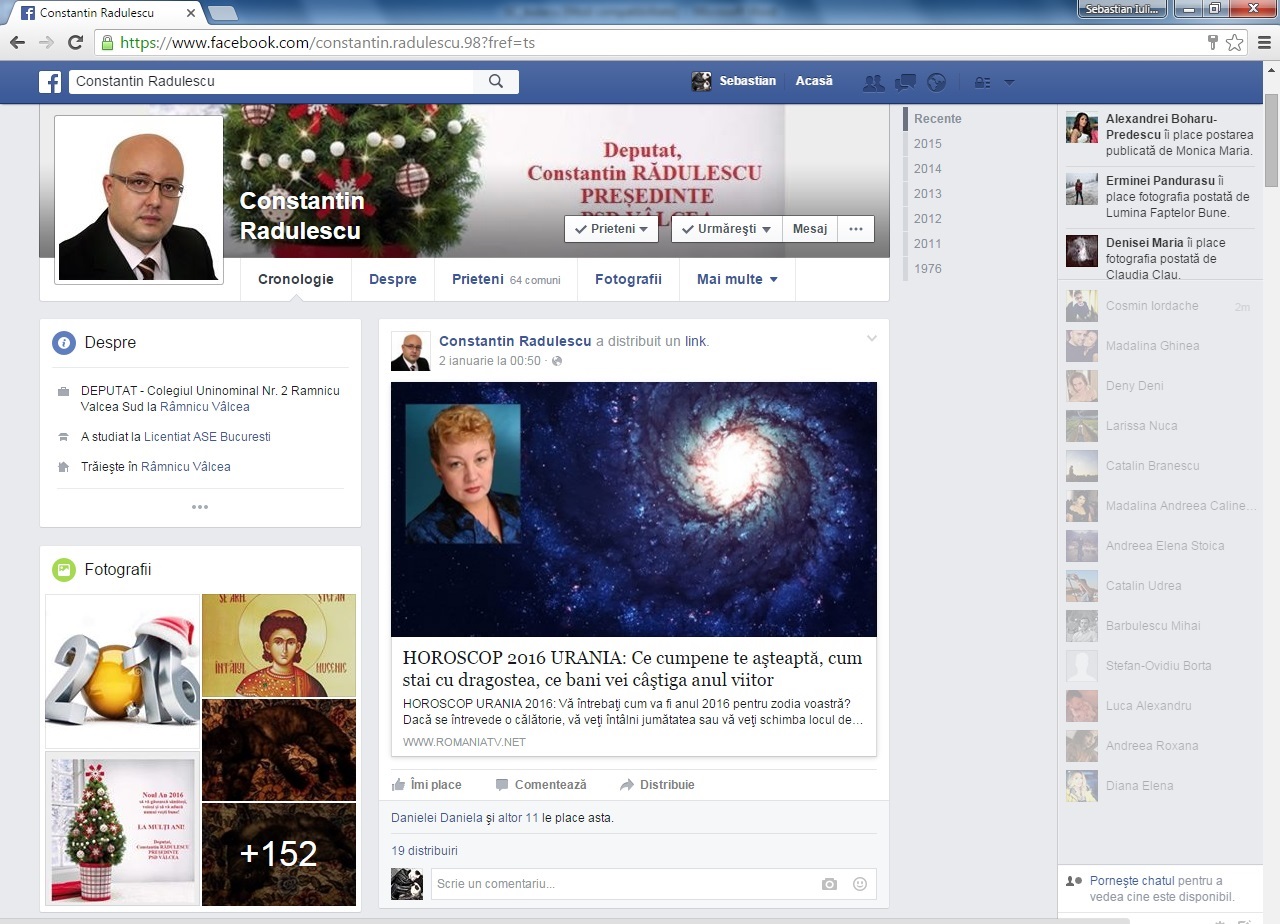Click the browser forward arrow
This screenshot has width=1280, height=924.
tap(46, 43)
